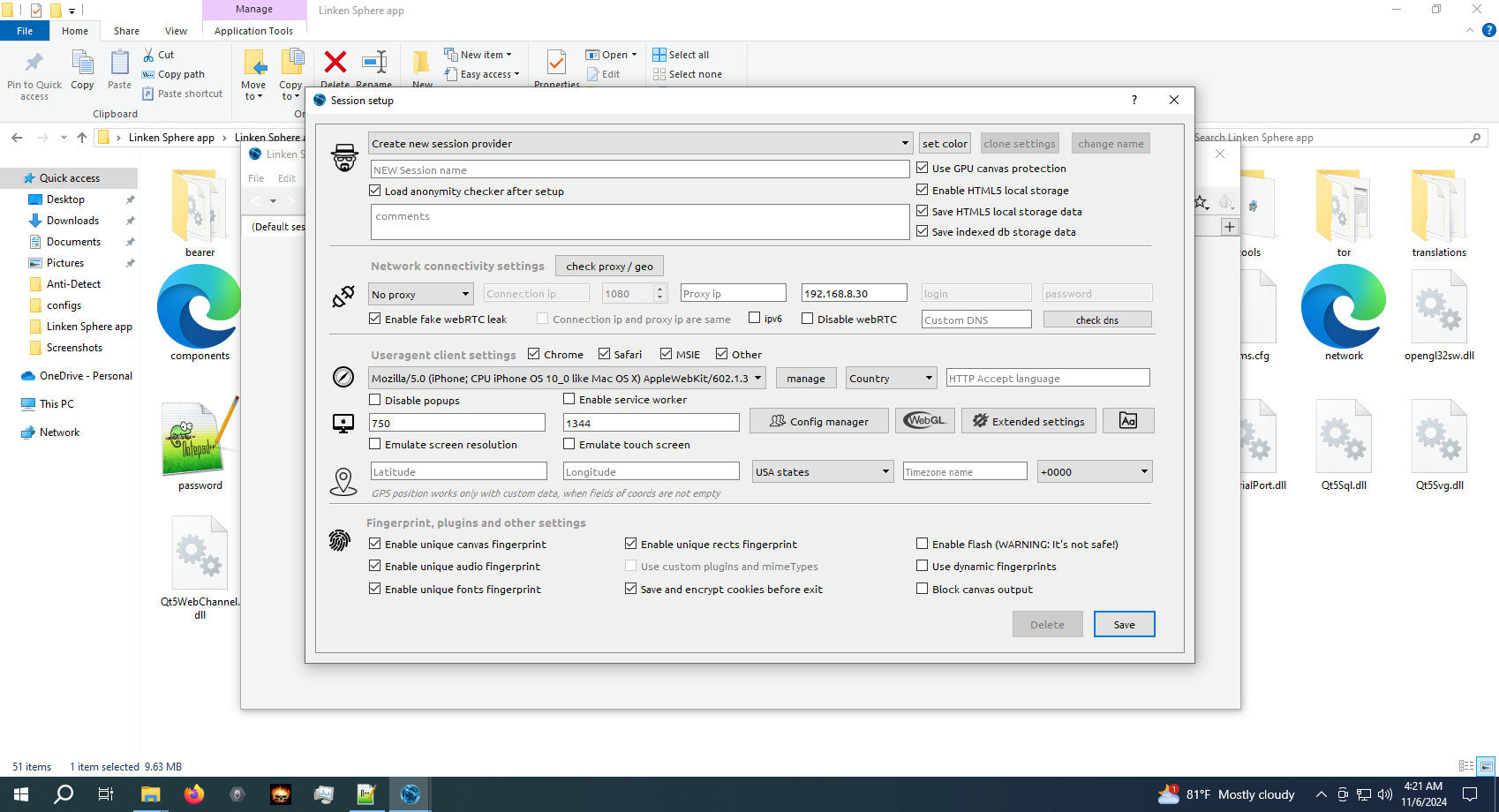Click the Extended settings gear button

[x=1028, y=421]
